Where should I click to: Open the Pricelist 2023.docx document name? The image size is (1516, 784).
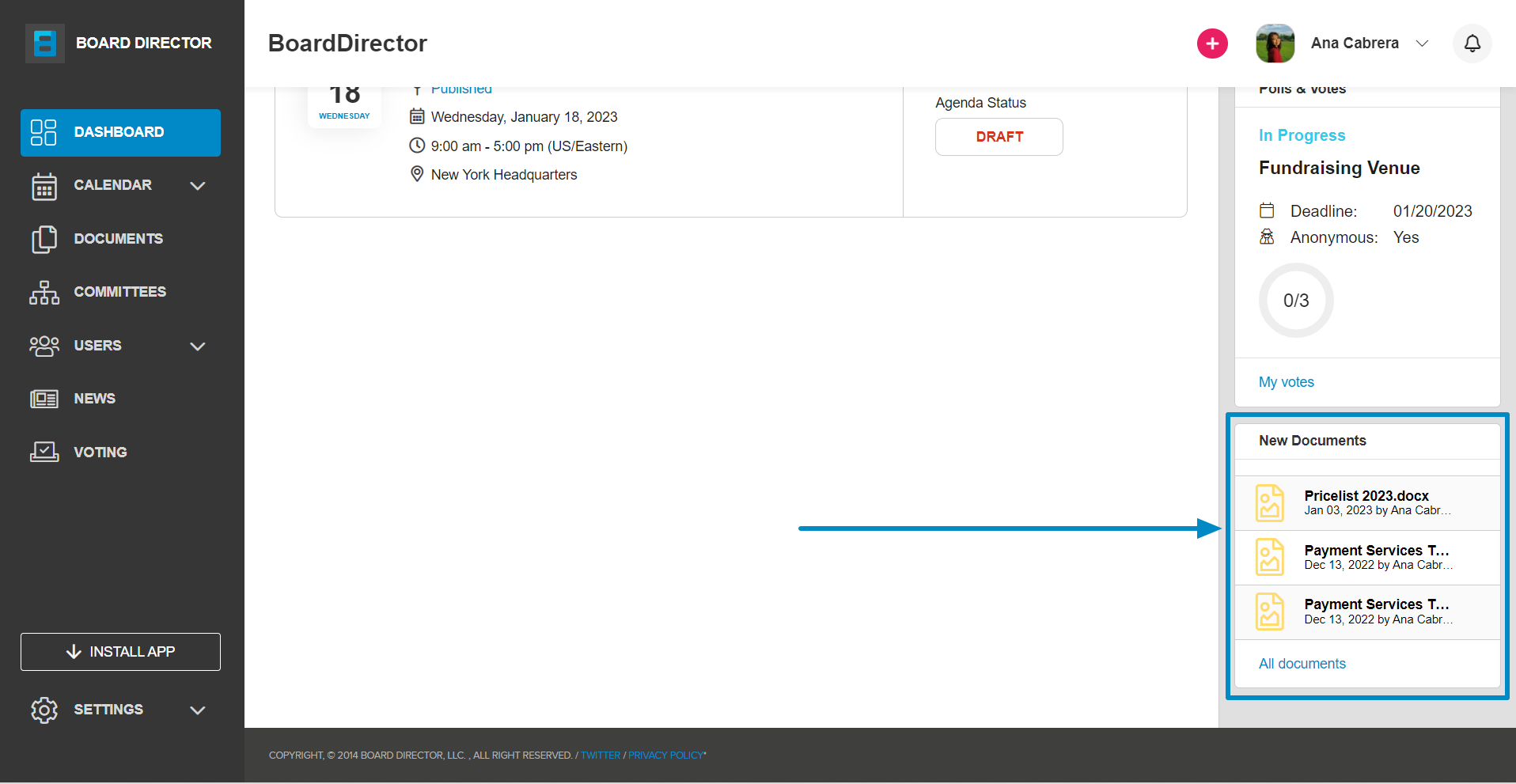1366,496
